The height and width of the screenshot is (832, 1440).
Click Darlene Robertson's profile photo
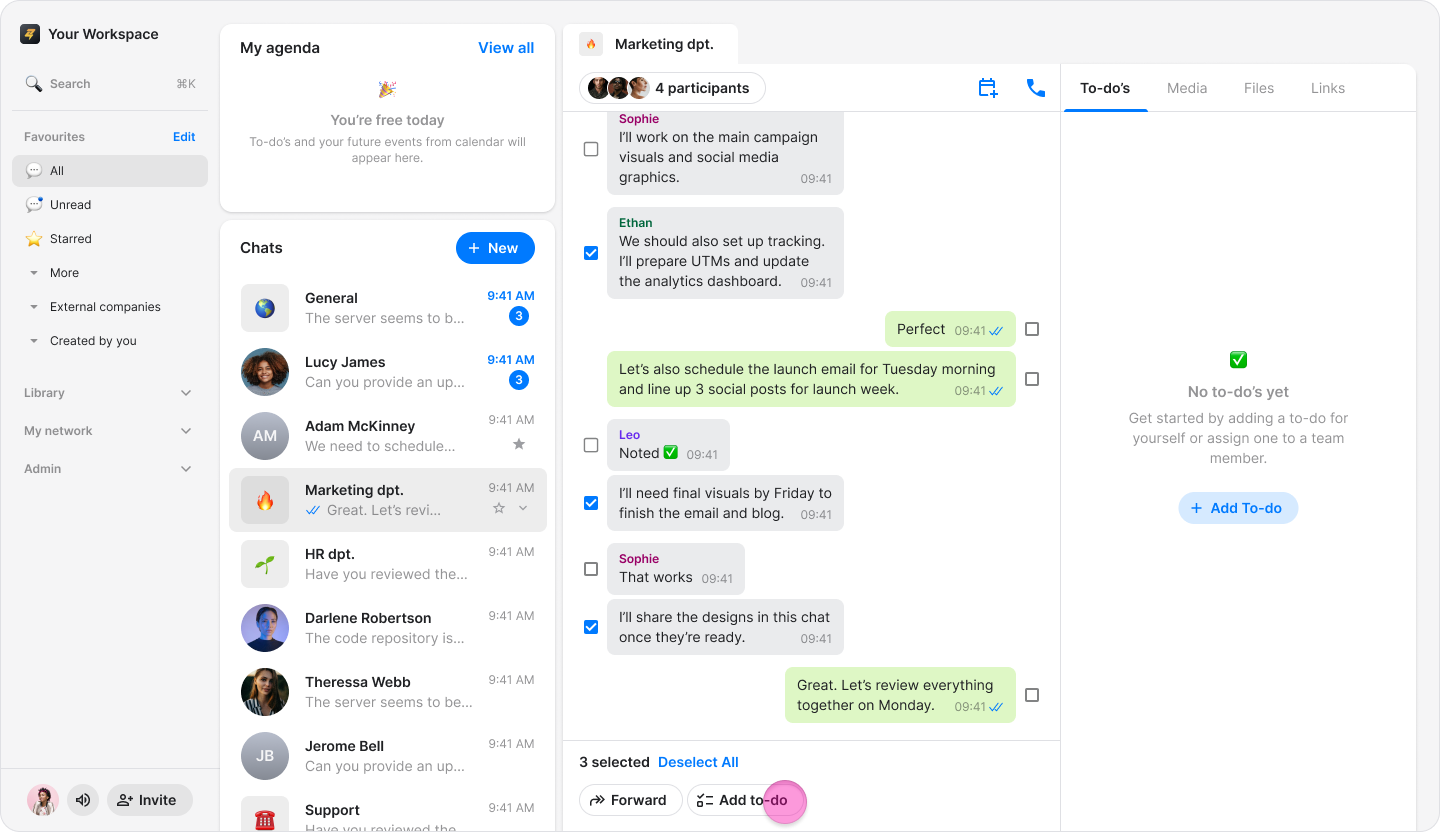(265, 628)
